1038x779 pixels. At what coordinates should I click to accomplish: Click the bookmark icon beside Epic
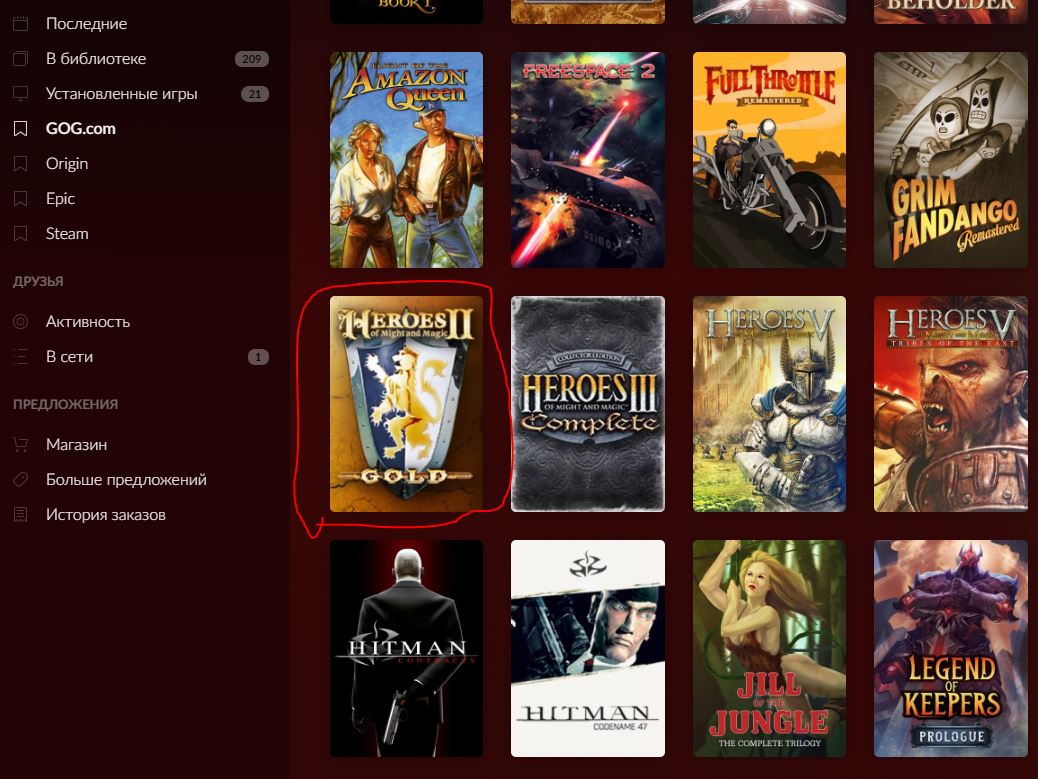(21, 199)
